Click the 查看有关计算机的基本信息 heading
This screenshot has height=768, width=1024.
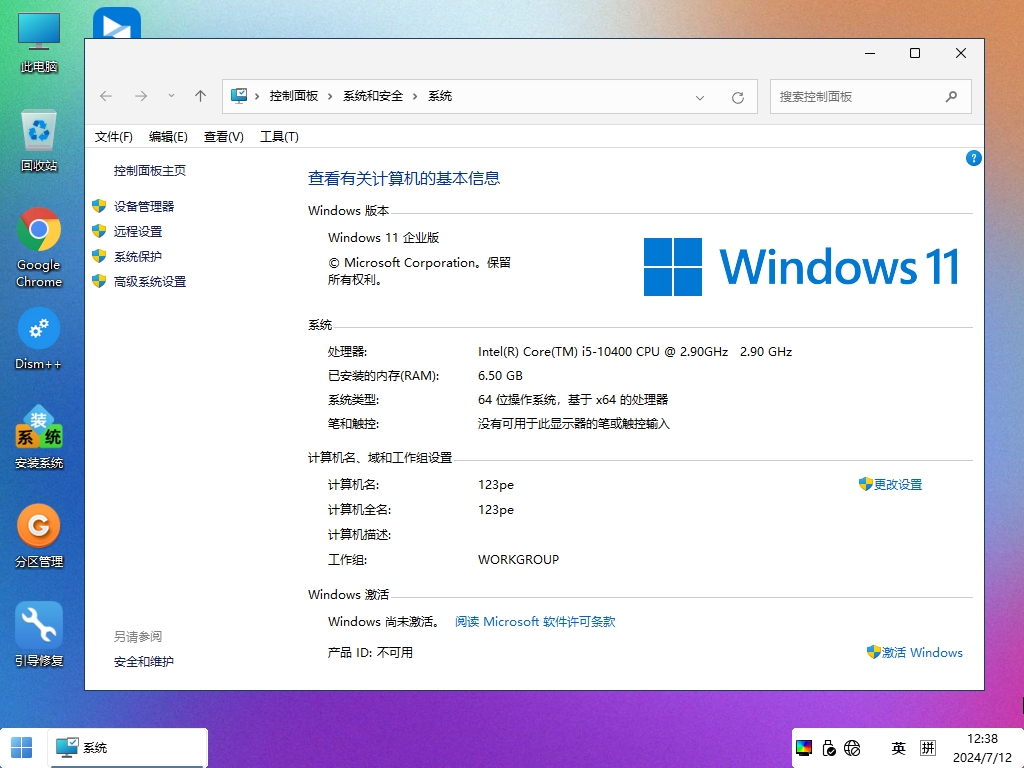tap(404, 178)
